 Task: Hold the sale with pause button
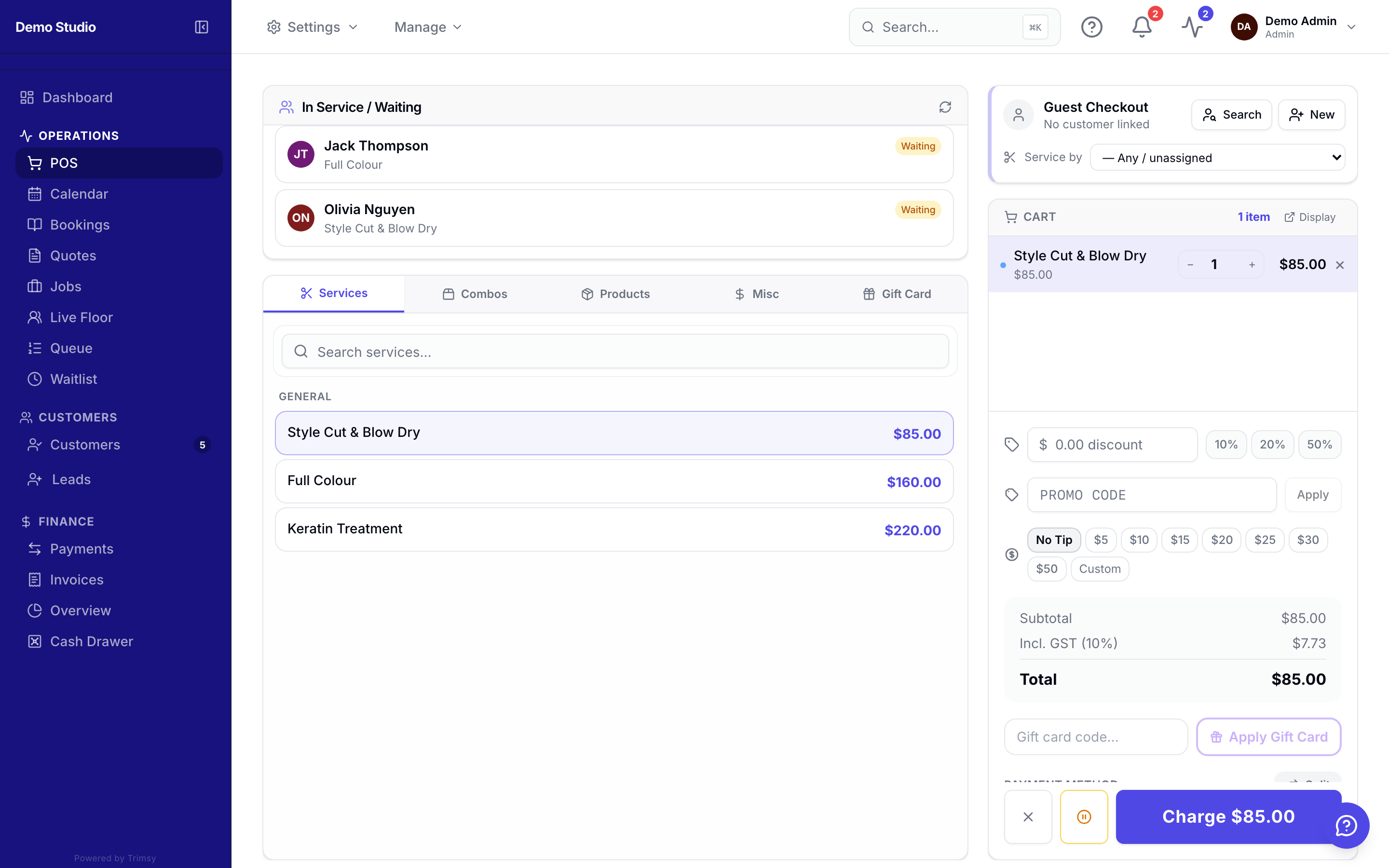[x=1084, y=816]
